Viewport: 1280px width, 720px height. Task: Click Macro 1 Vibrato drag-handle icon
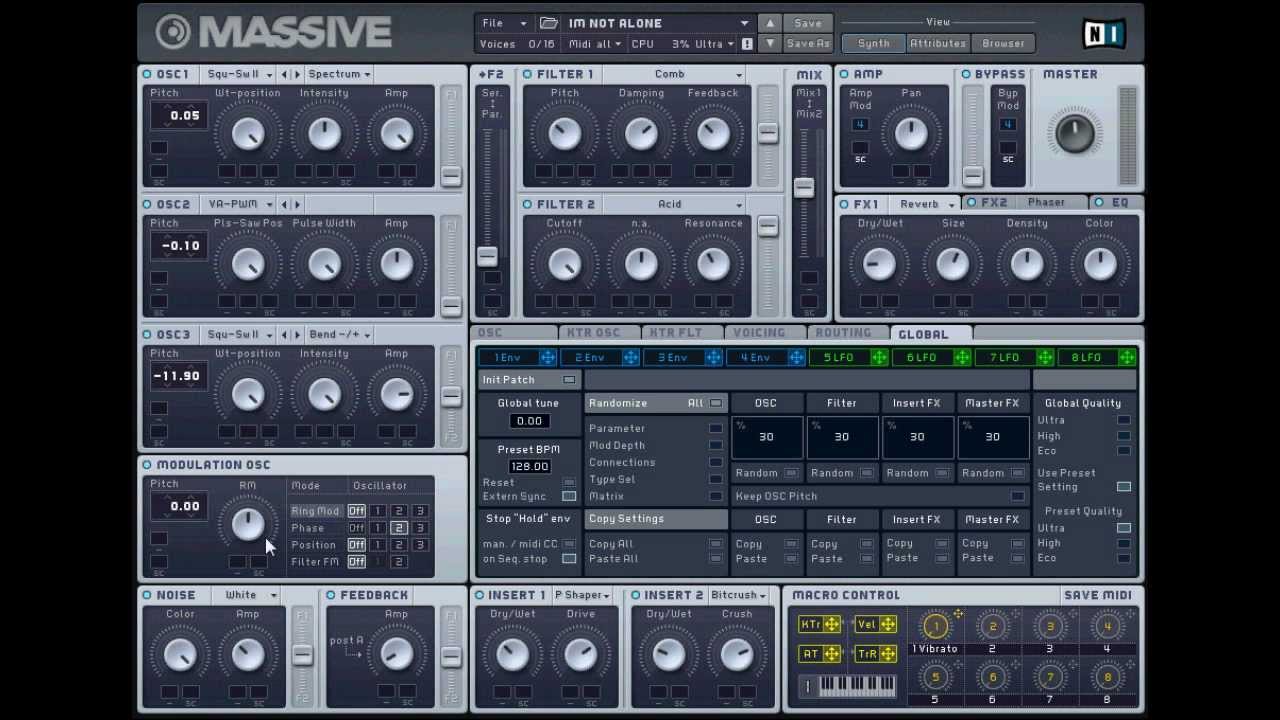pos(958,614)
